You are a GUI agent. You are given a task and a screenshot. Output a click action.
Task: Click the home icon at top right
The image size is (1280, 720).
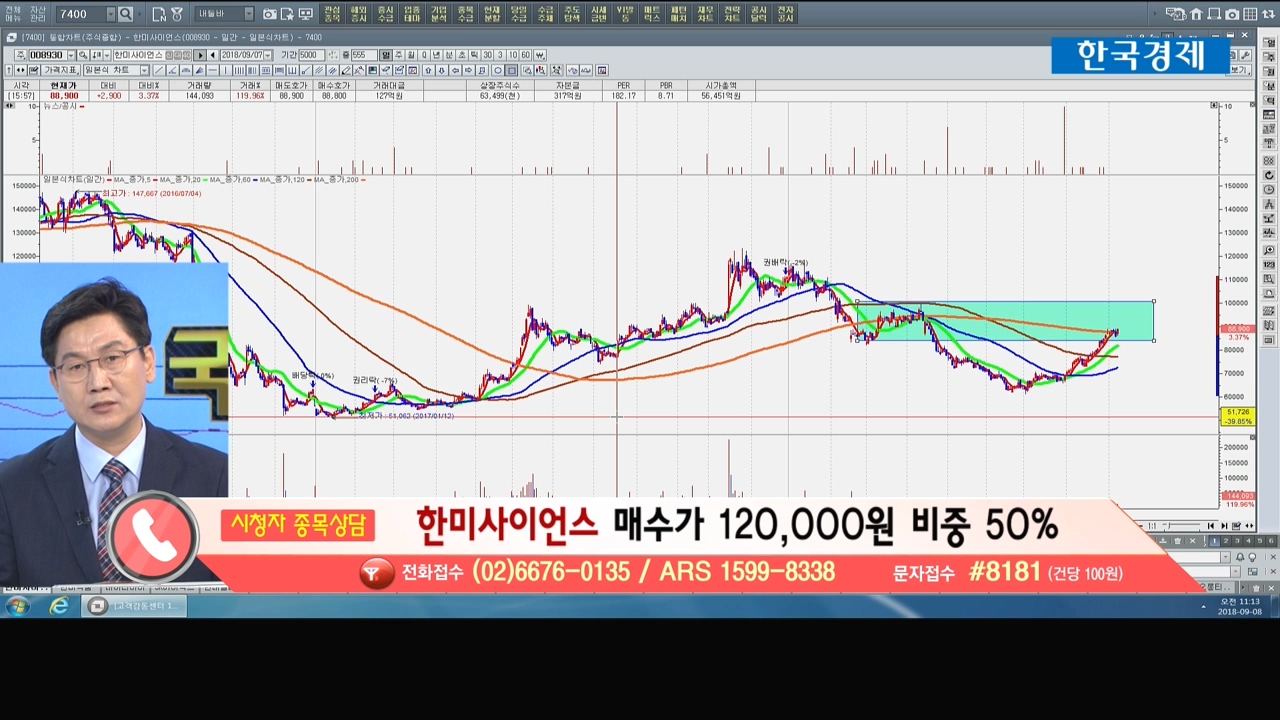1196,14
